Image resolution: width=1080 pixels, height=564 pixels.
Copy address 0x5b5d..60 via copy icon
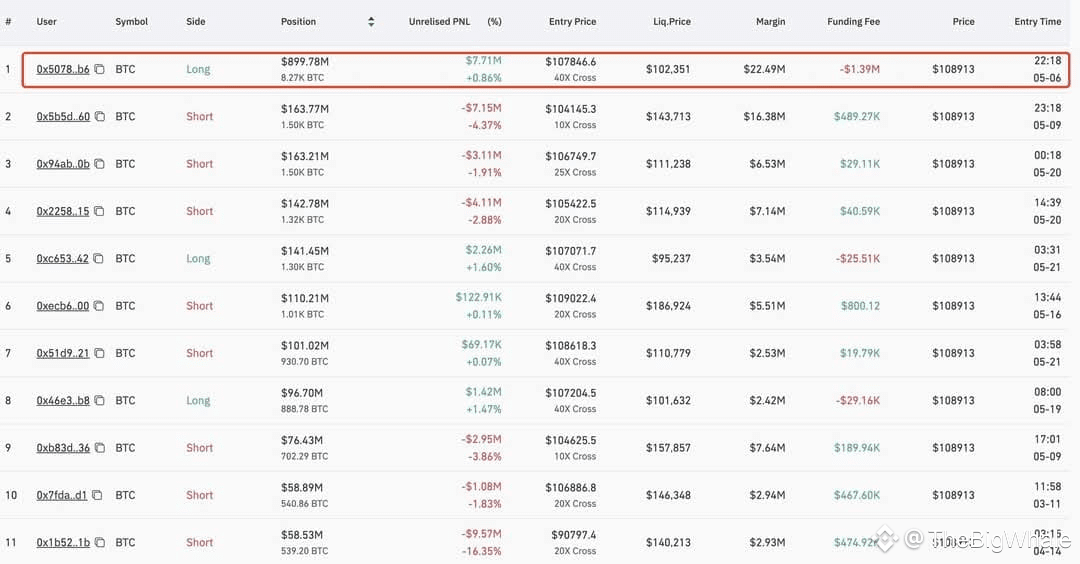tap(100, 116)
